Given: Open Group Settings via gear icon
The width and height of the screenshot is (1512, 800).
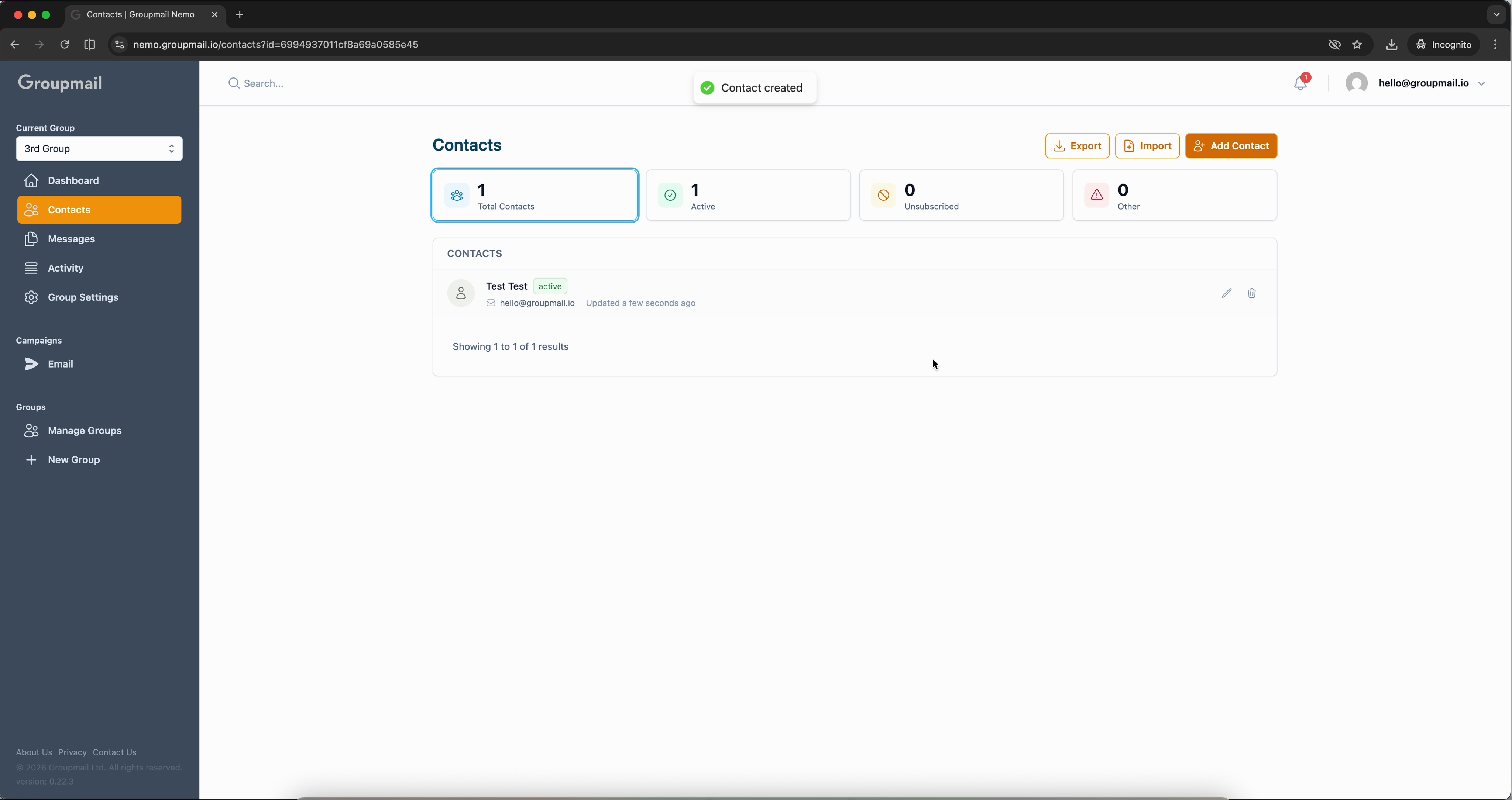Looking at the screenshot, I should (x=31, y=297).
